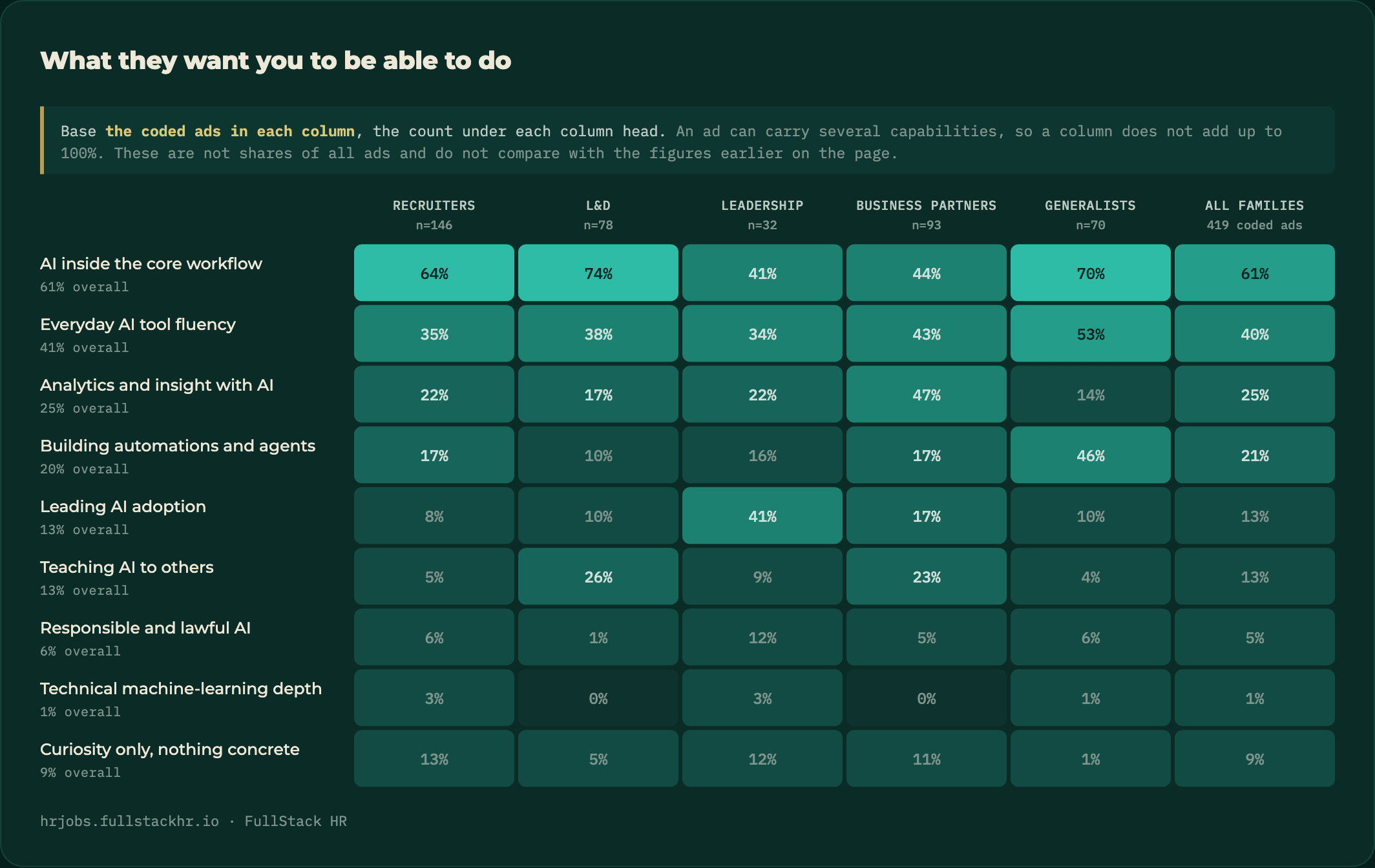The image size is (1375, 868).
Task: Click the 'AI inside the core workflow' row label
Action: [x=151, y=263]
